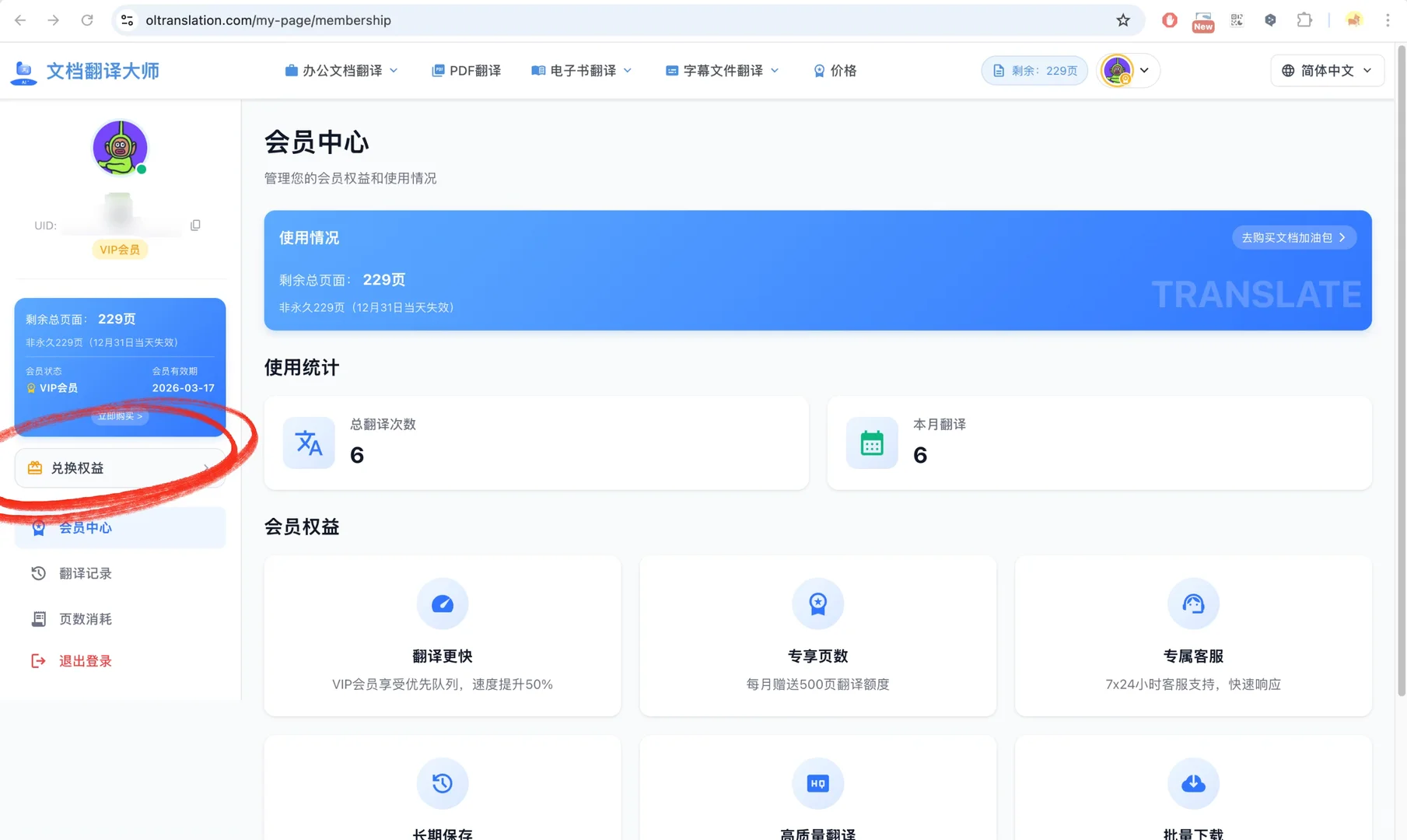Click the copy icon next to UID
This screenshot has width=1407, height=840.
coord(195,225)
